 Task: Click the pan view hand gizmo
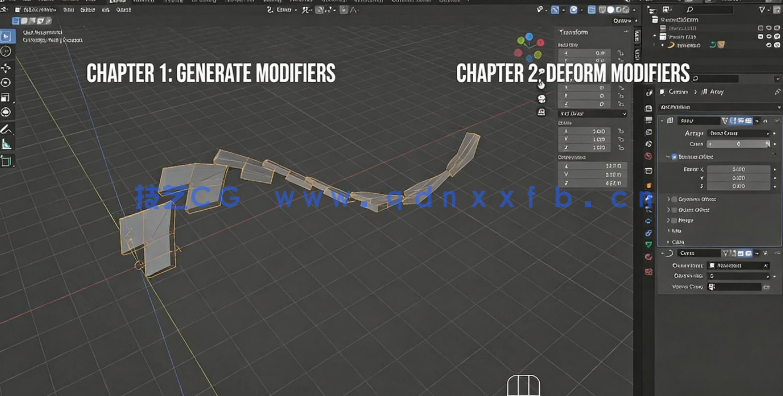tap(542, 85)
